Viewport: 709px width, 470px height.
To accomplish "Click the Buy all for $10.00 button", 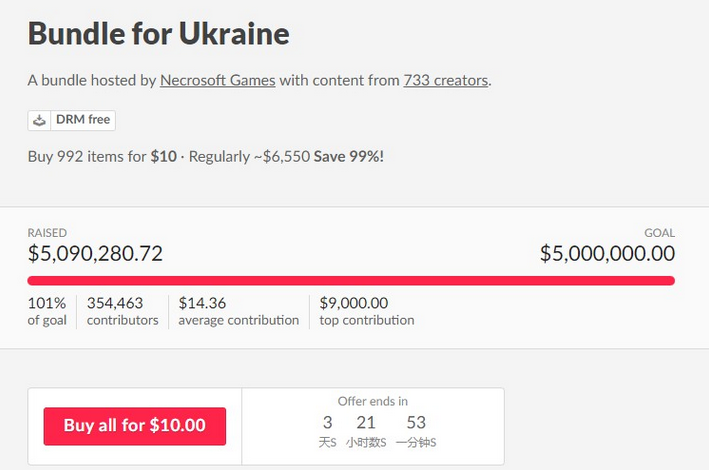I will point(135,426).
